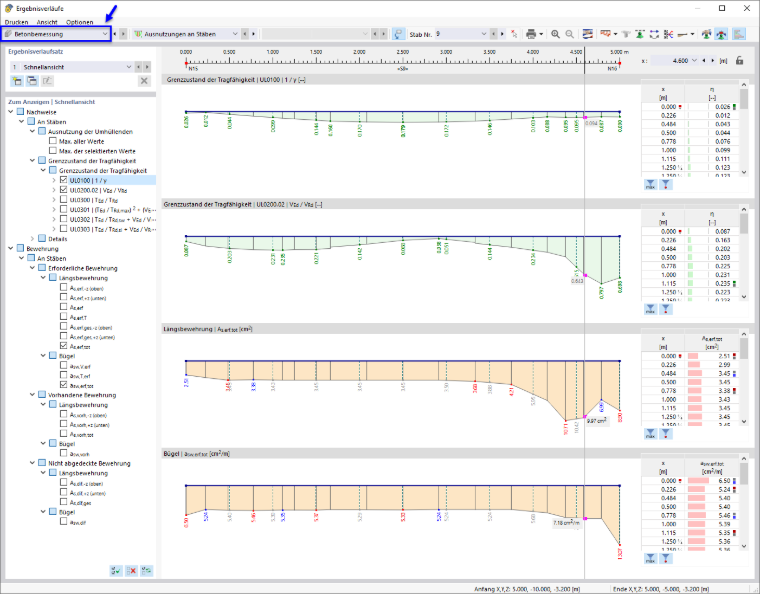The width and height of the screenshot is (760, 594).
Task: Click the funnel filter icon below first results table
Action: pyautogui.click(x=666, y=185)
